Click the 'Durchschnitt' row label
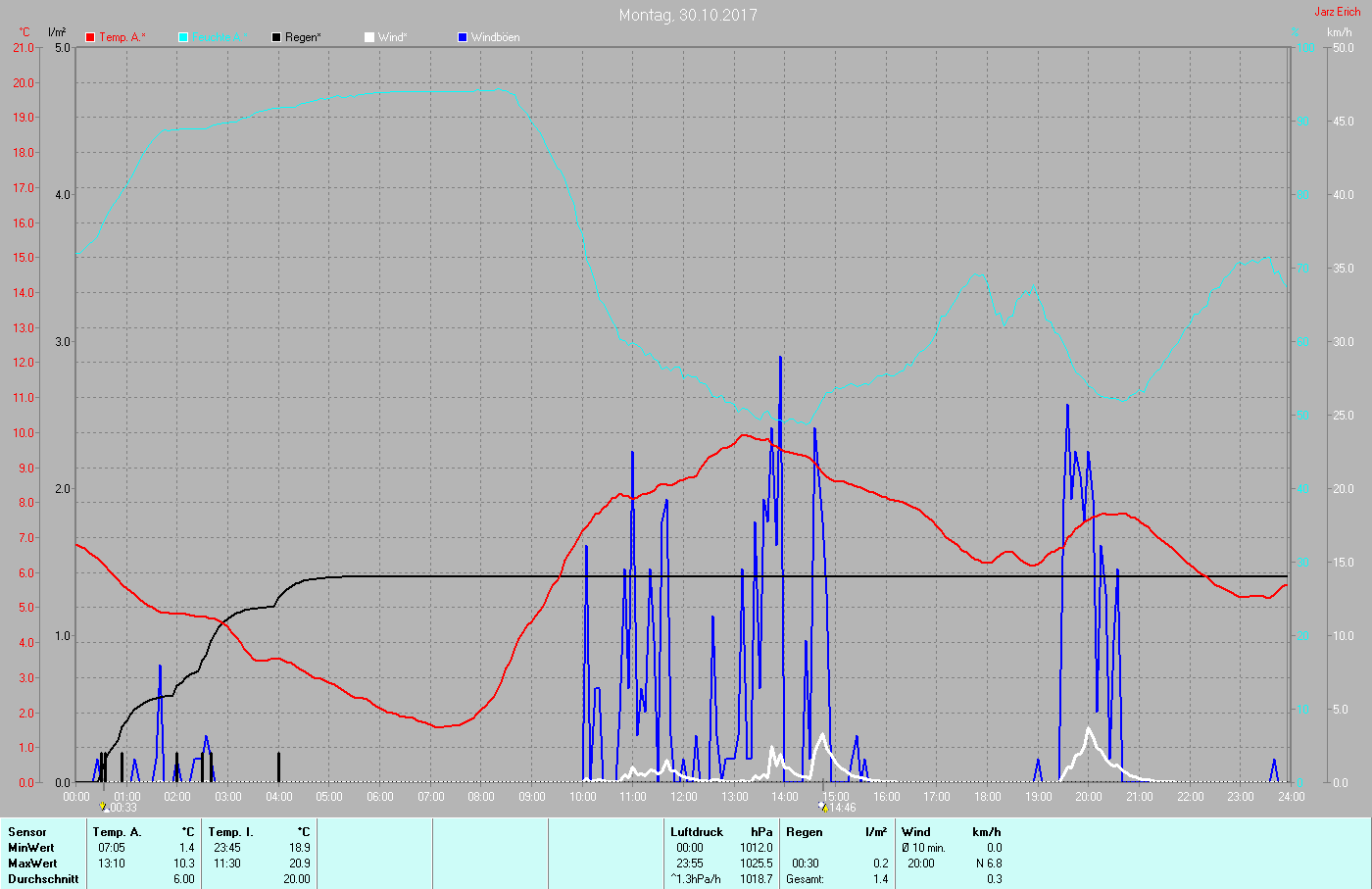Viewport: 1372px width, 889px height. (43, 879)
